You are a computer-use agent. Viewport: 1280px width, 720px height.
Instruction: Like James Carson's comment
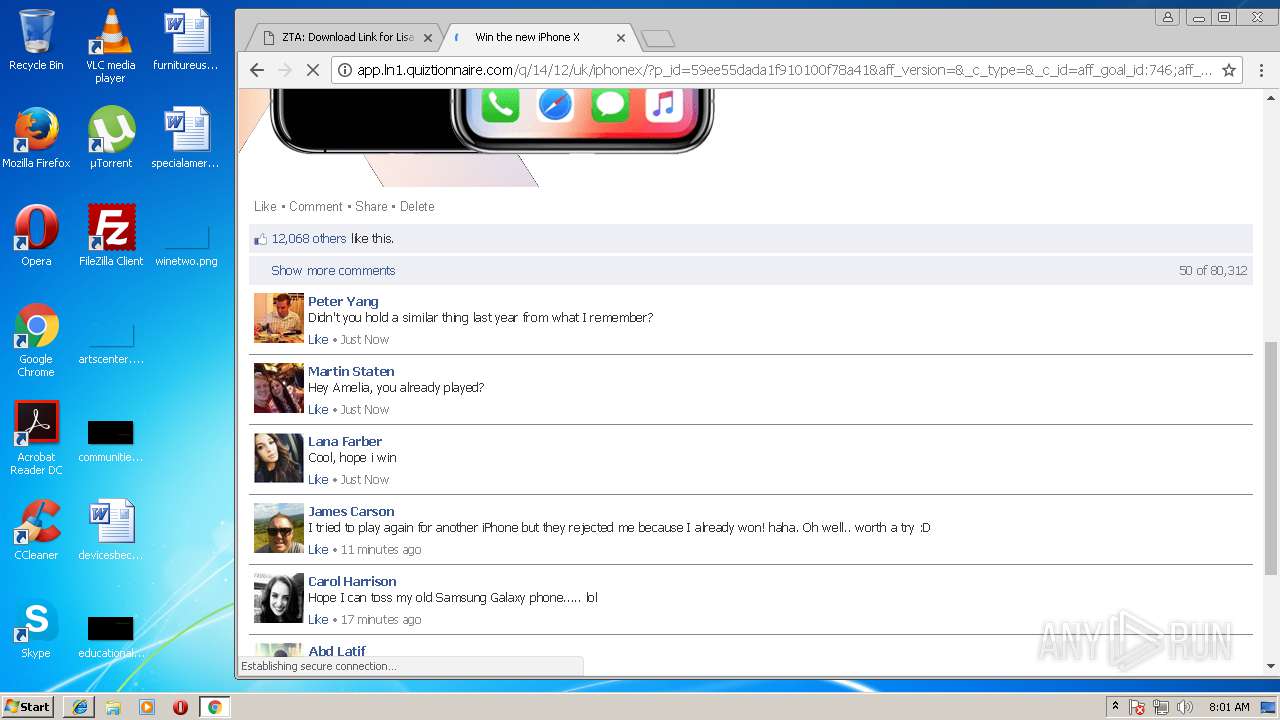[318, 549]
